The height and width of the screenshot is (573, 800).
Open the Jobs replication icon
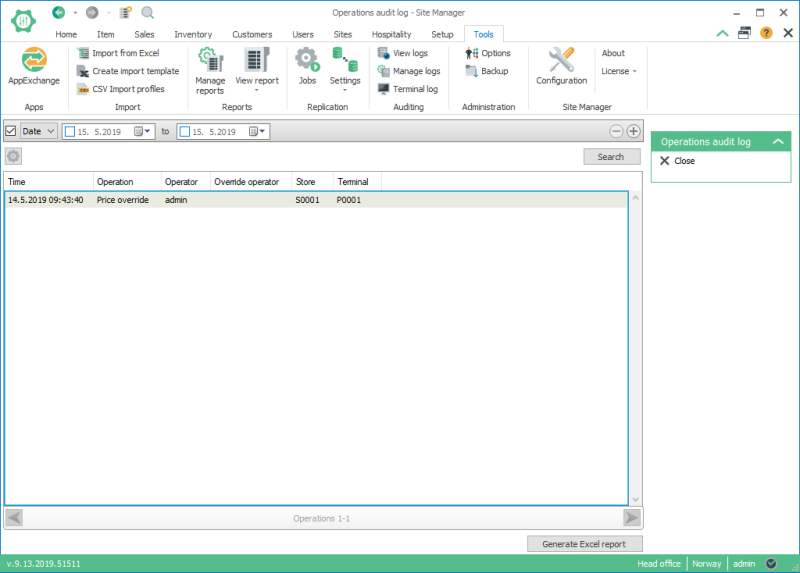307,61
